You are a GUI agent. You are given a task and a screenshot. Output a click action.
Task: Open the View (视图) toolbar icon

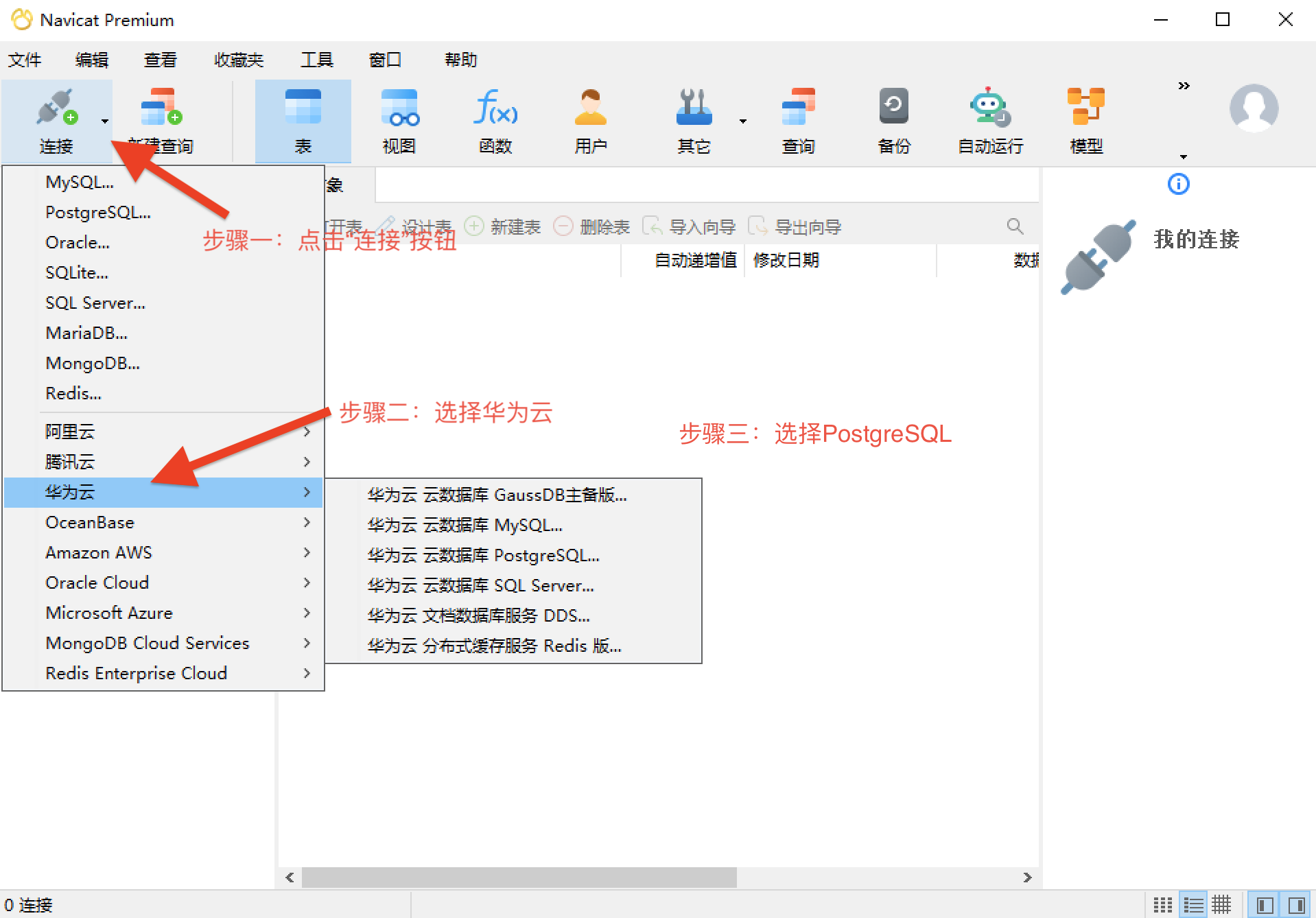click(x=399, y=108)
